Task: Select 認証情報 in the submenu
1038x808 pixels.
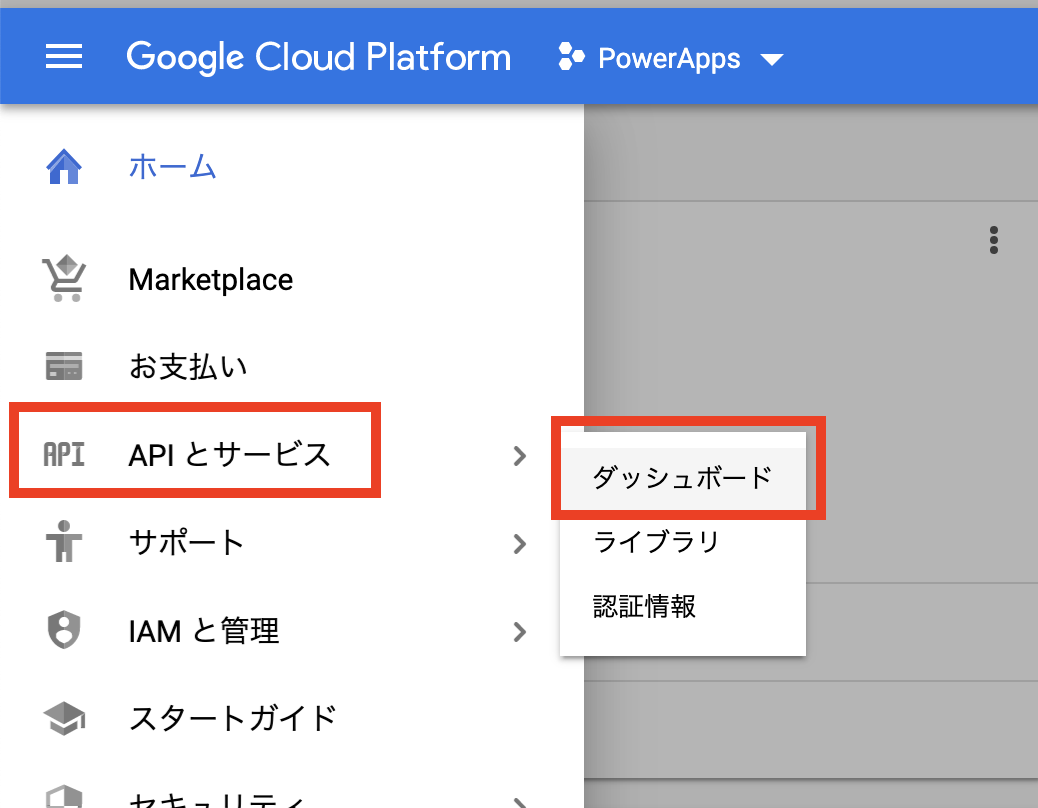Action: coord(683,606)
